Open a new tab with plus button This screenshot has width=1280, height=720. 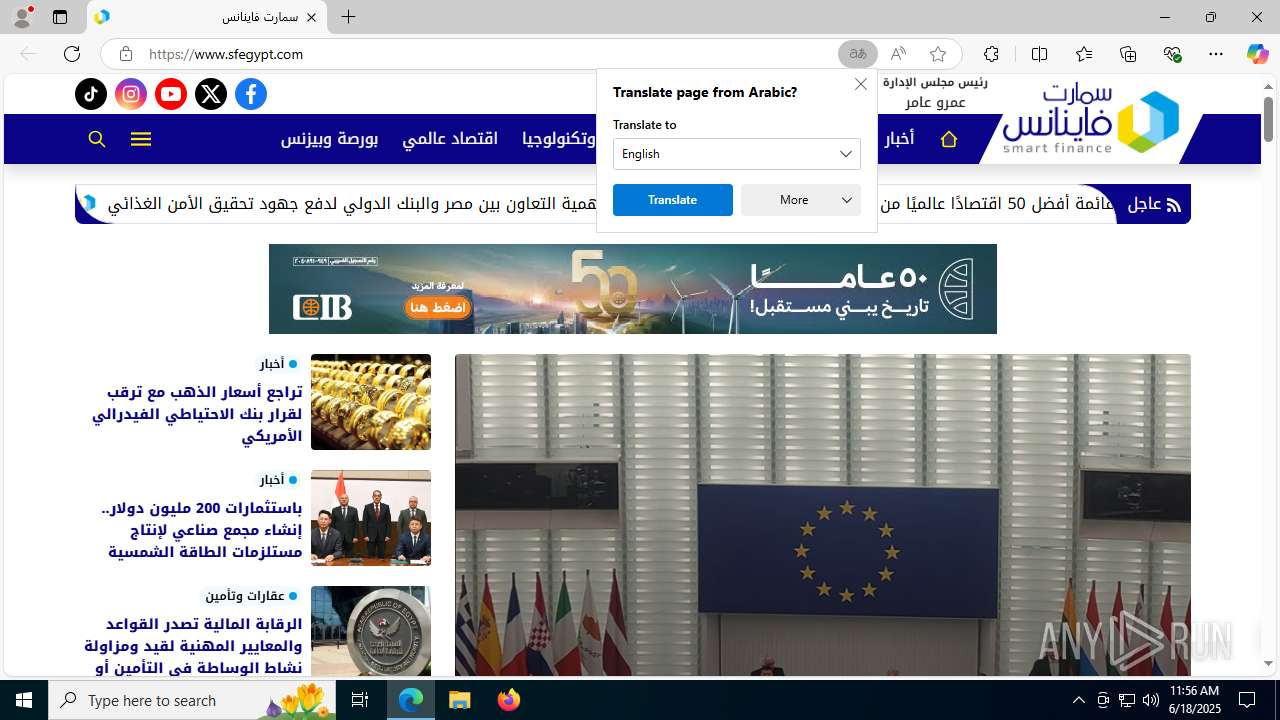pos(348,17)
